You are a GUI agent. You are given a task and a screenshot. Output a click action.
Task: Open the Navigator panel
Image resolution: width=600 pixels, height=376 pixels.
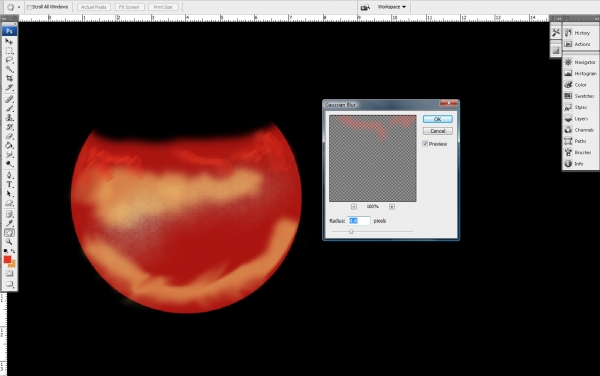tap(580, 62)
